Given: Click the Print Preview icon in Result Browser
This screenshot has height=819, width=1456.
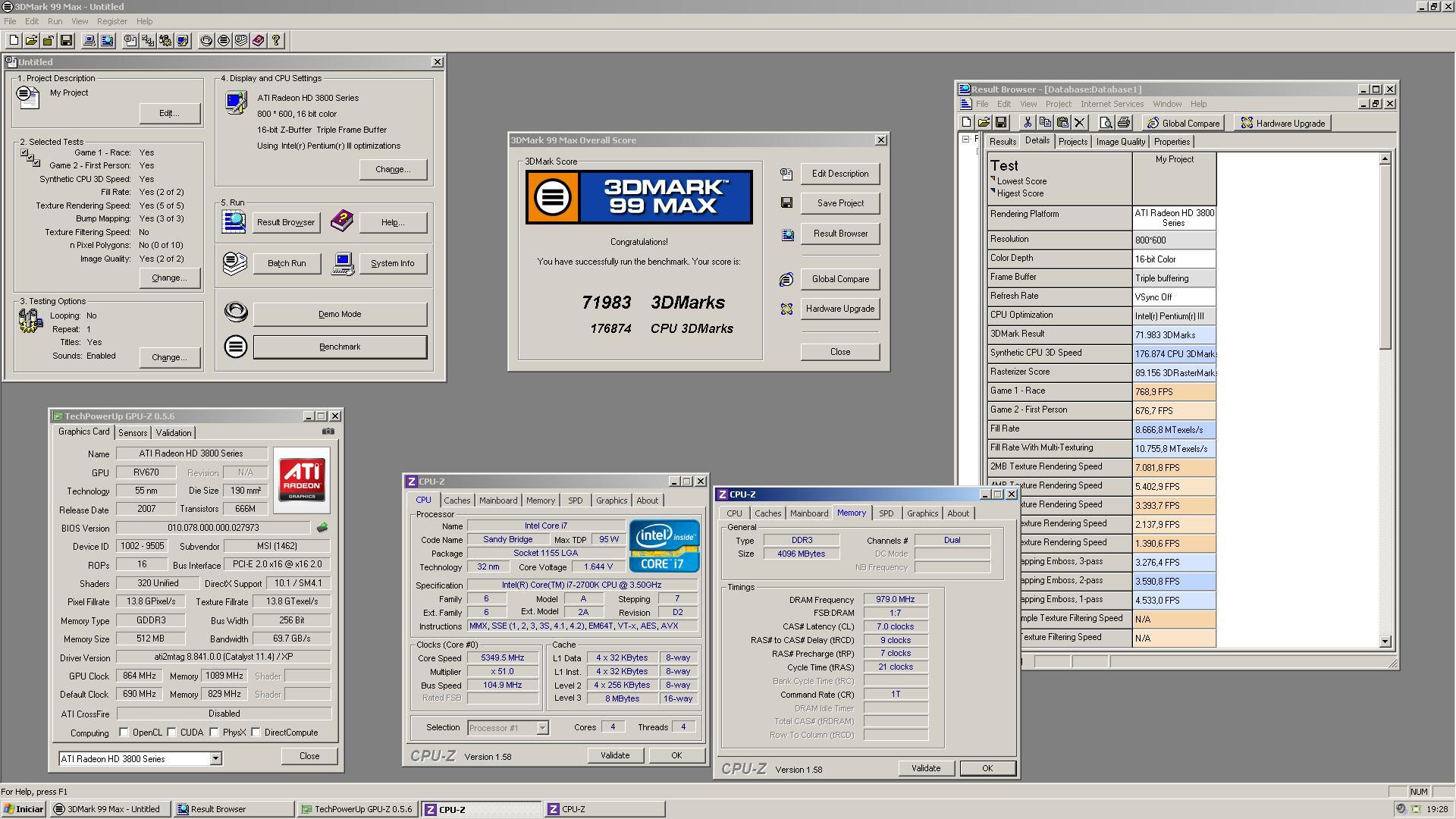Looking at the screenshot, I should 1106,123.
